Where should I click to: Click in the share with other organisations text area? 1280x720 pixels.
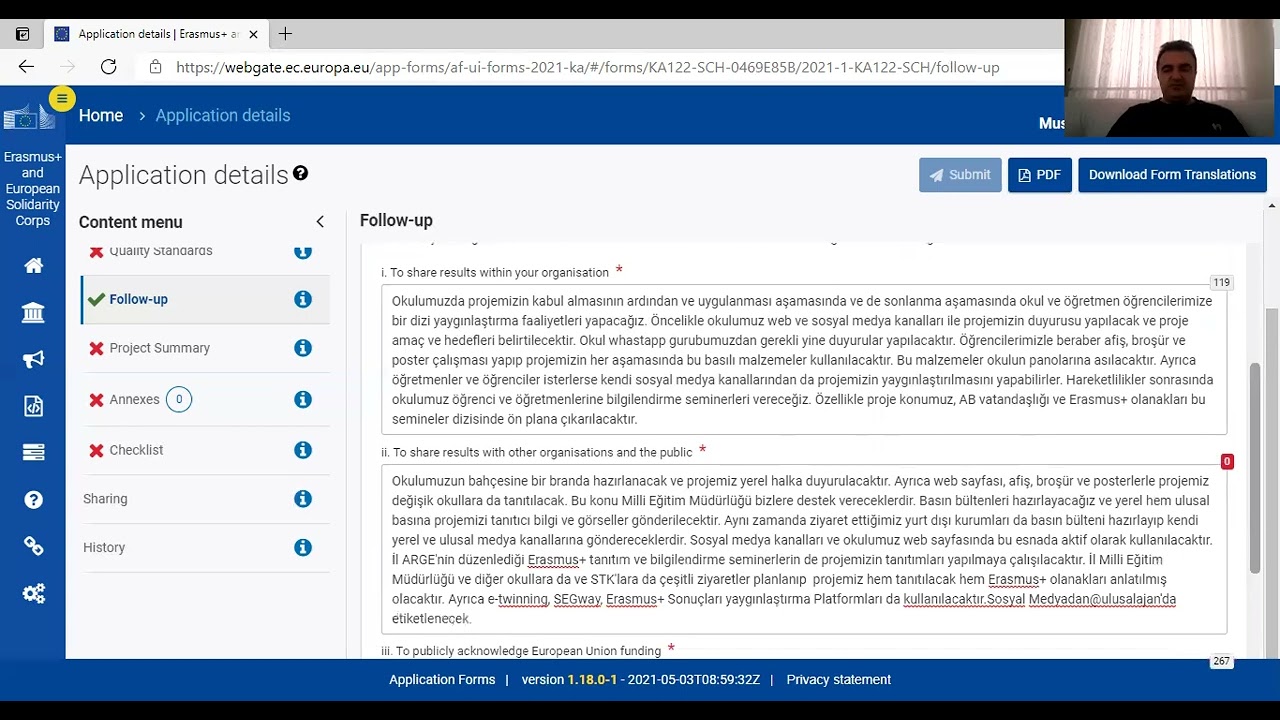click(804, 549)
